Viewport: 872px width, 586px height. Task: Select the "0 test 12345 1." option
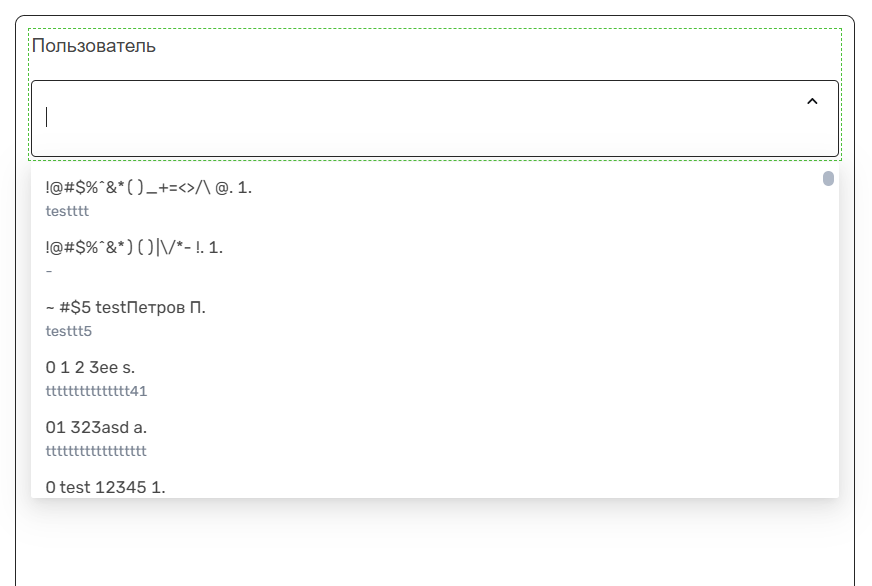coord(105,487)
